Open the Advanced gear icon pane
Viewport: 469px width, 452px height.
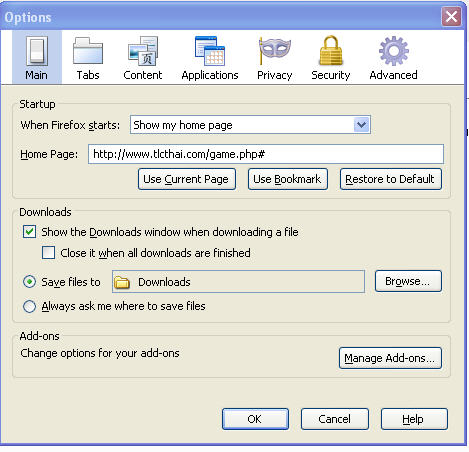(x=394, y=51)
